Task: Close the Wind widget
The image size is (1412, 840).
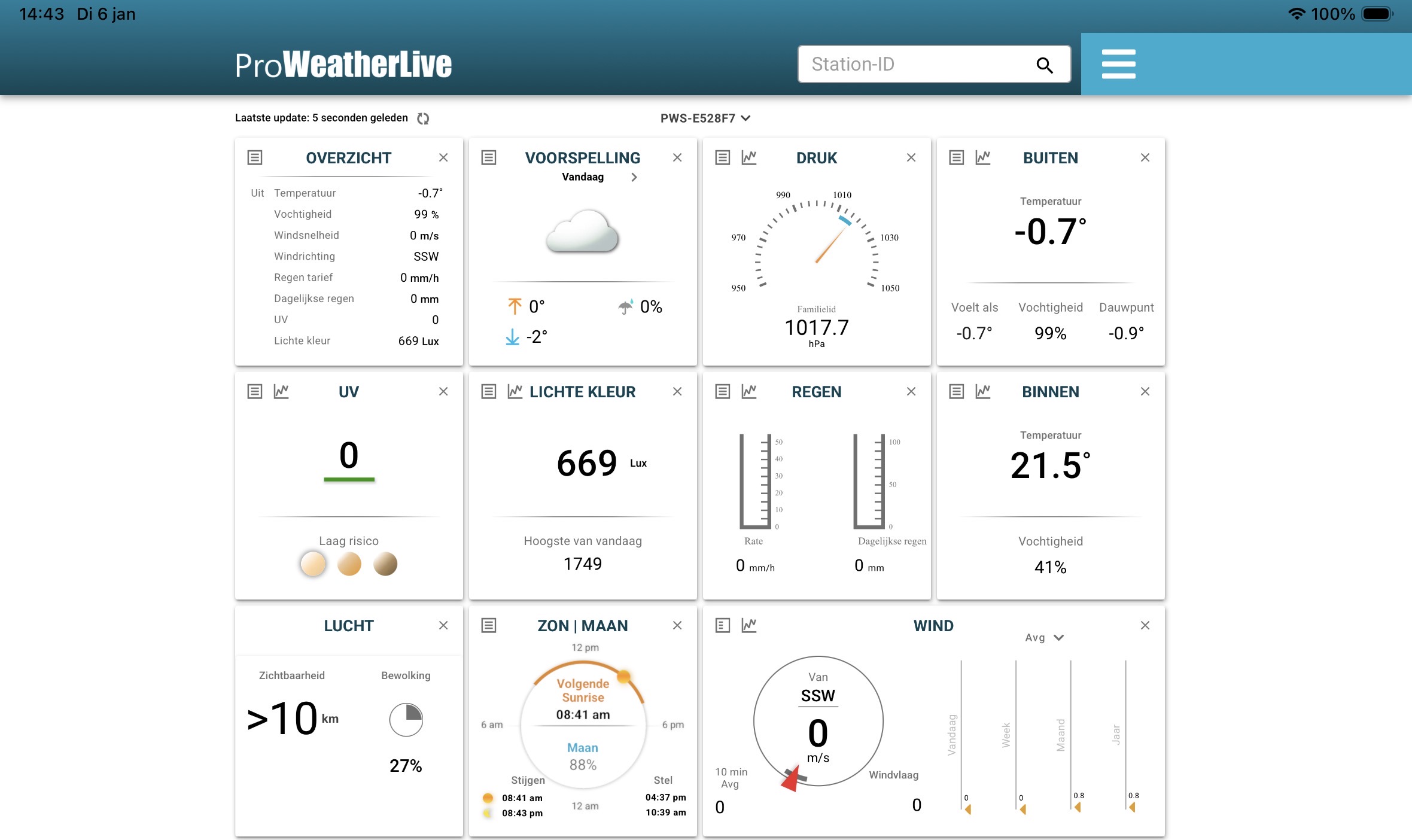Action: [x=1145, y=625]
